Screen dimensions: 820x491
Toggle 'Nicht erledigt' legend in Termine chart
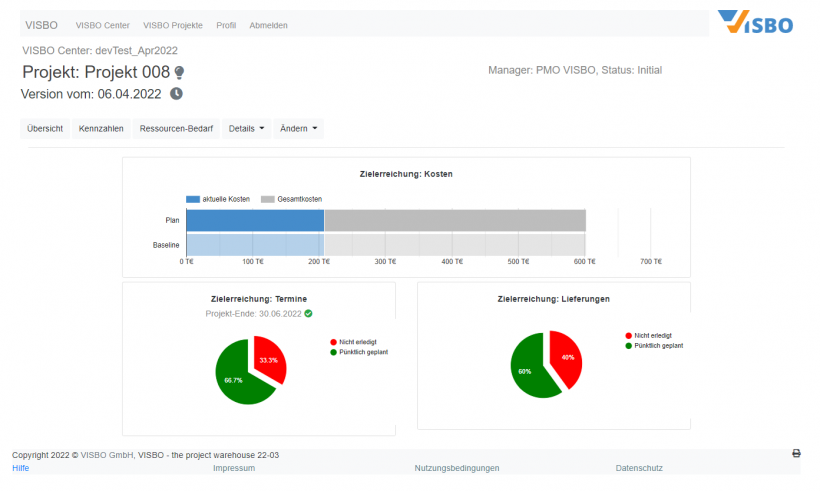357,342
